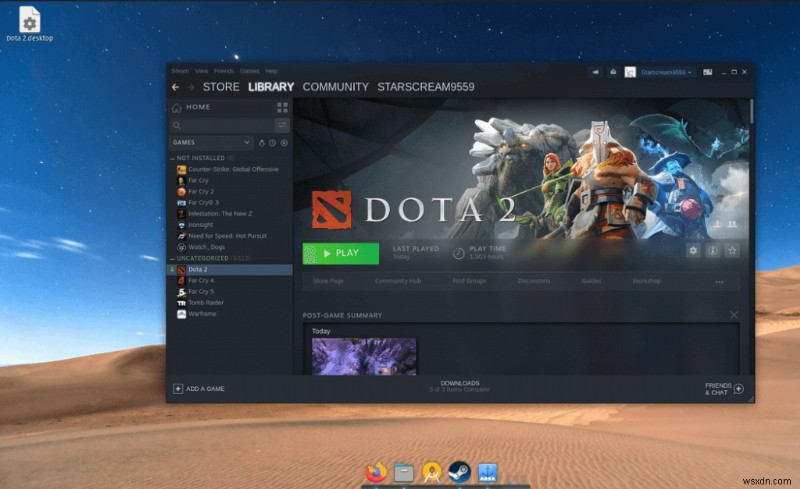
Task: Toggle show ready-to-play games only
Action: click(x=284, y=143)
